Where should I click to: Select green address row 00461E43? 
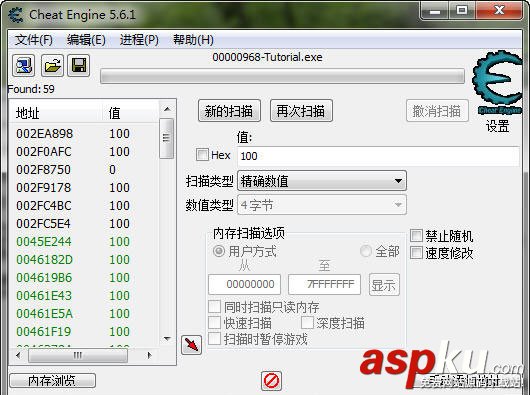(x=85, y=296)
